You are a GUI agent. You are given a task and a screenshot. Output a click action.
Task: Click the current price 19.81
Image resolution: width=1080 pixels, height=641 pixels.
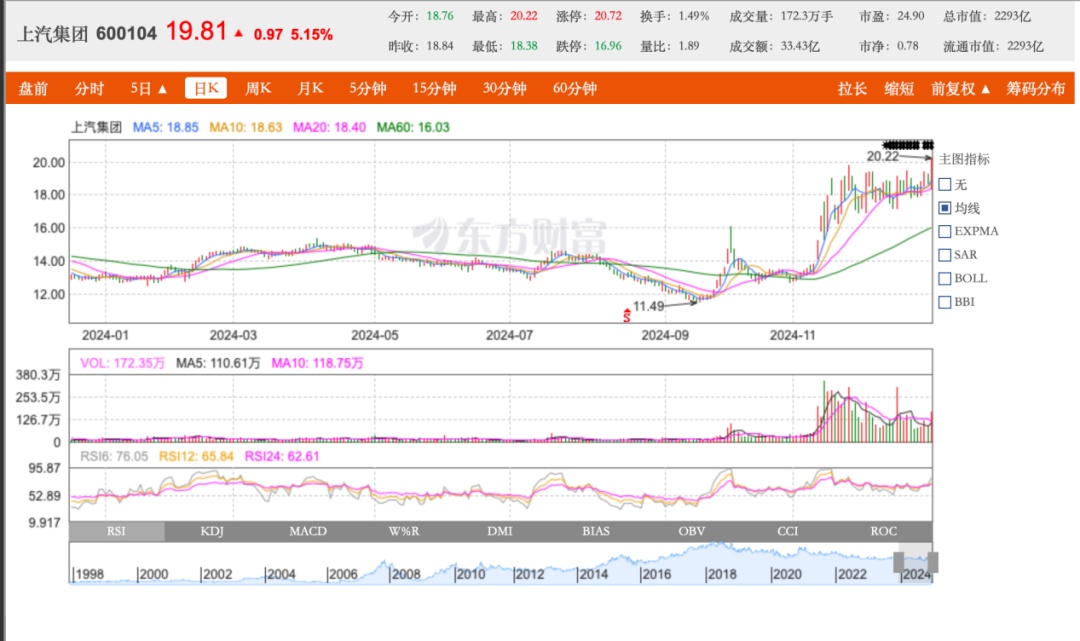click(x=196, y=31)
